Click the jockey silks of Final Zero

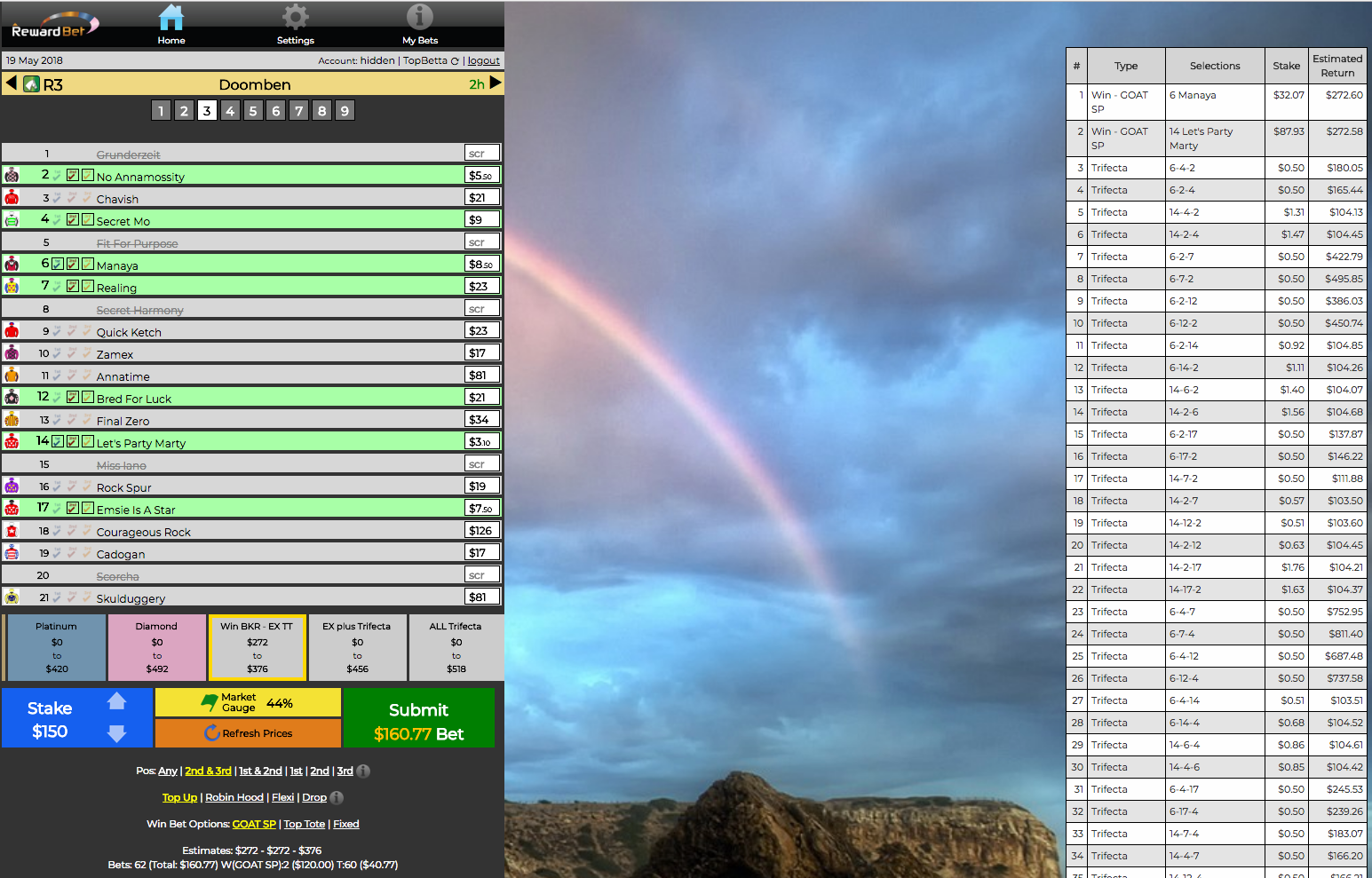point(12,419)
